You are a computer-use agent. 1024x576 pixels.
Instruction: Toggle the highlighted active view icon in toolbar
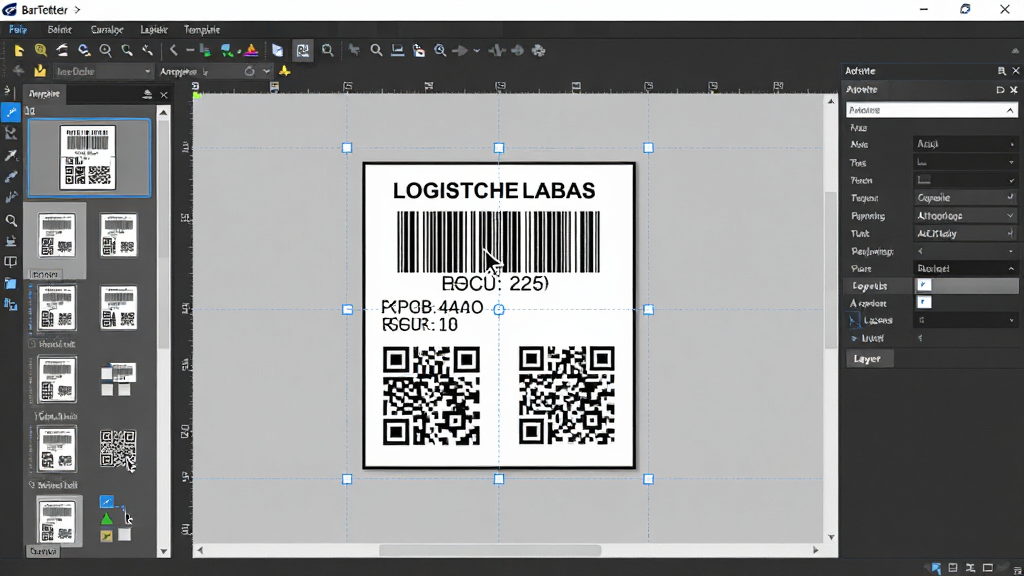coord(302,50)
